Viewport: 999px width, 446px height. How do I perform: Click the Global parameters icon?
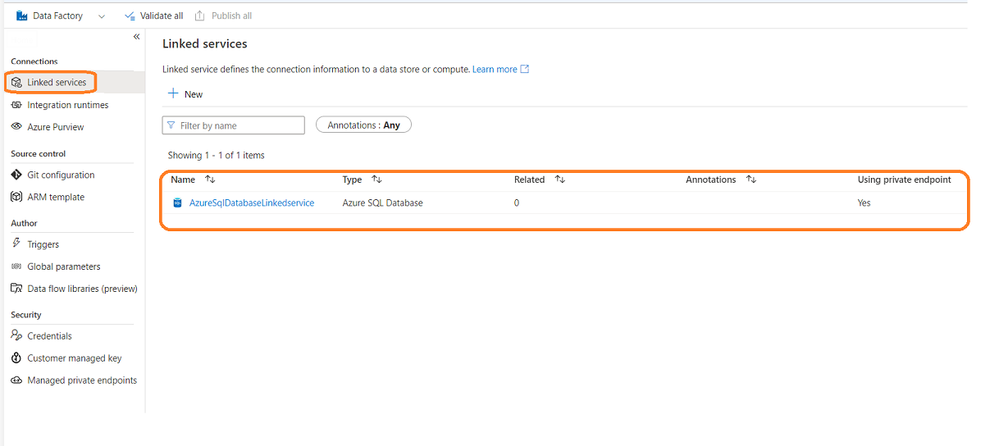click(x=17, y=266)
